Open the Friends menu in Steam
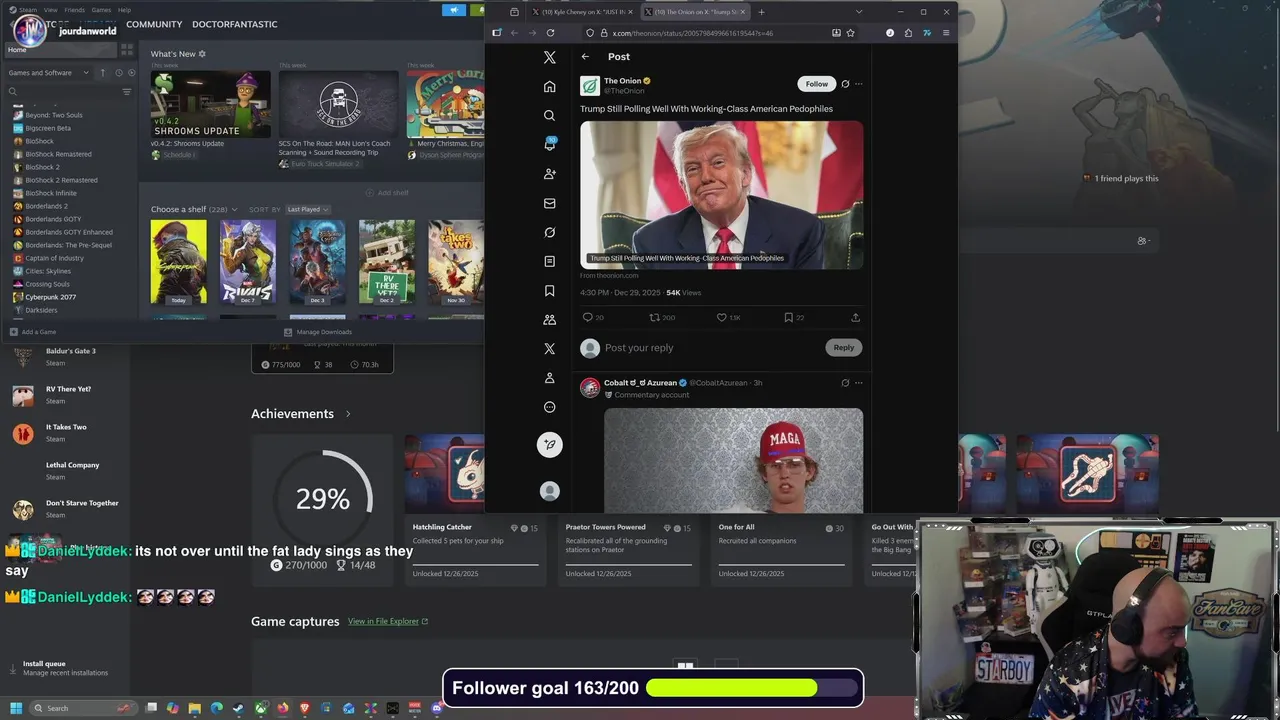The height and width of the screenshot is (720, 1280). (x=75, y=10)
